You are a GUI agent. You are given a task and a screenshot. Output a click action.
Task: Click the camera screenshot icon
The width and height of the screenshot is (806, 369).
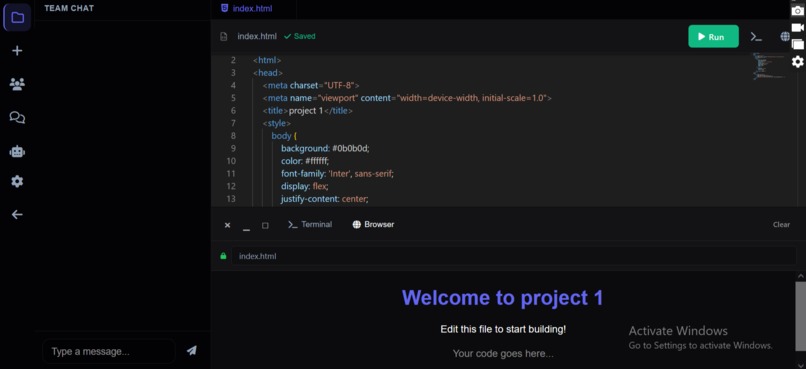click(x=797, y=10)
